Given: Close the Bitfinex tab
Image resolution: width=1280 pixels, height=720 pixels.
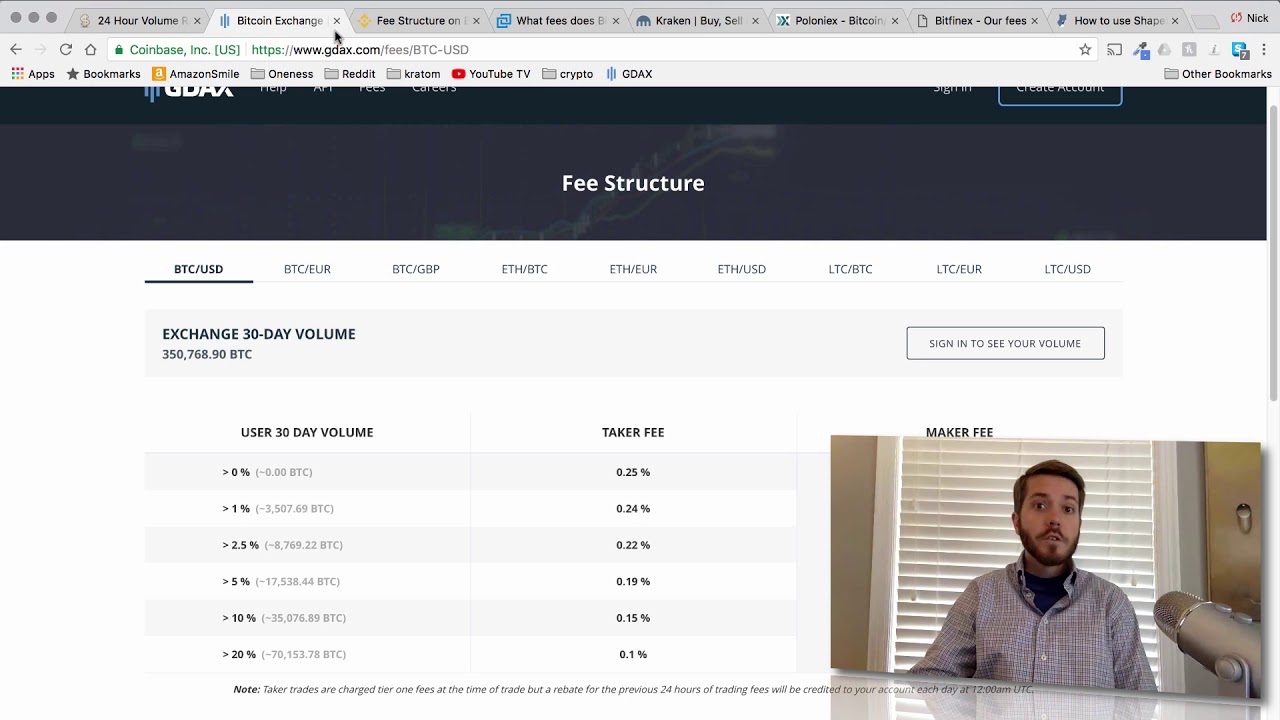Looking at the screenshot, I should click(1035, 21).
